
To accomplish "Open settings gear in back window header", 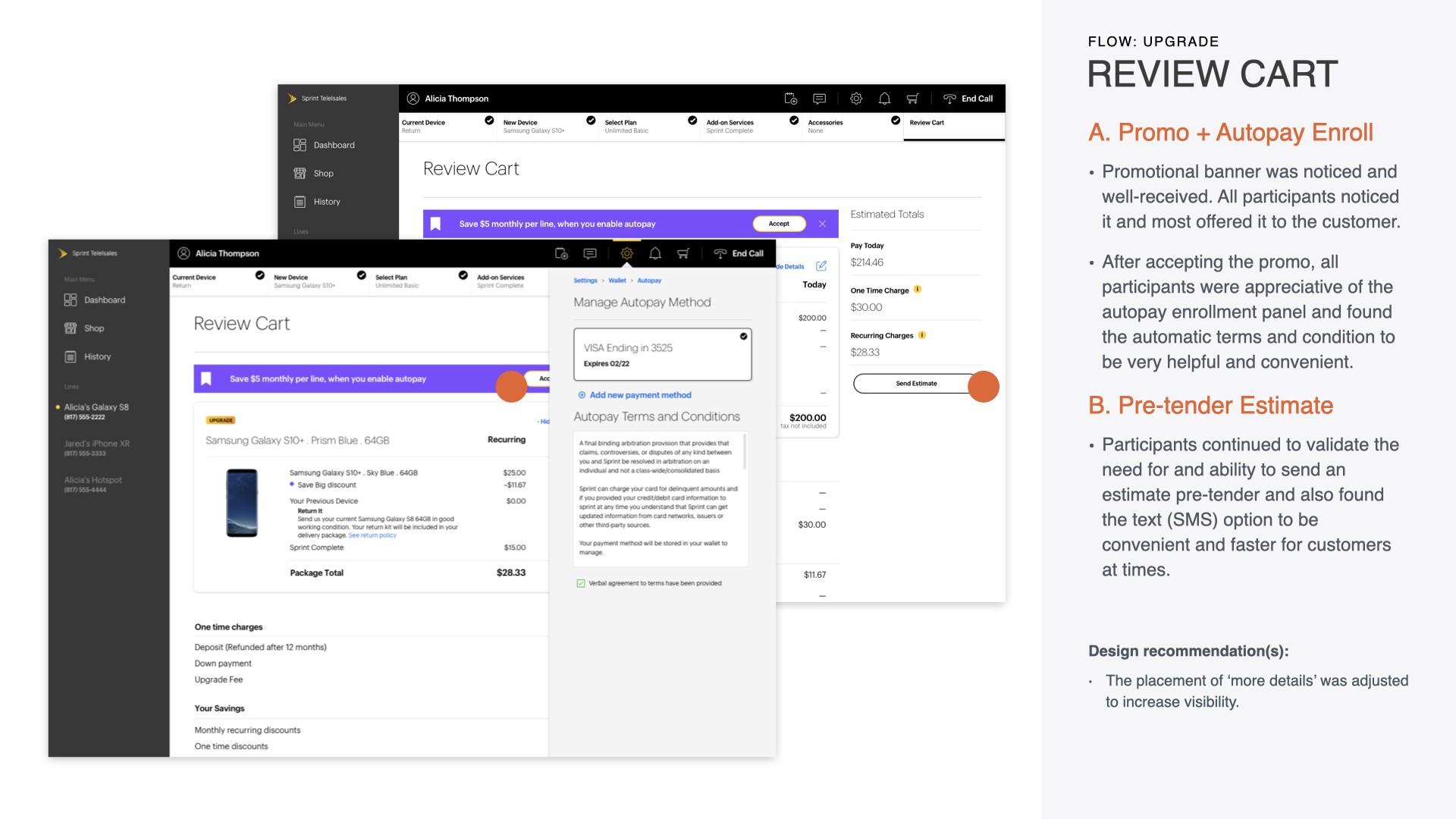I will pyautogui.click(x=856, y=99).
